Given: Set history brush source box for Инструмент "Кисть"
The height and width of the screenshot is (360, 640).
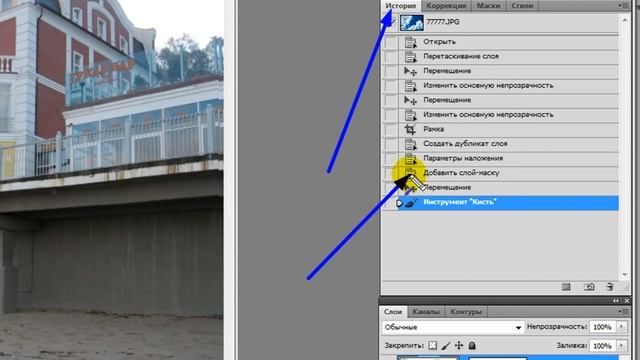Looking at the screenshot, I should coord(391,202).
